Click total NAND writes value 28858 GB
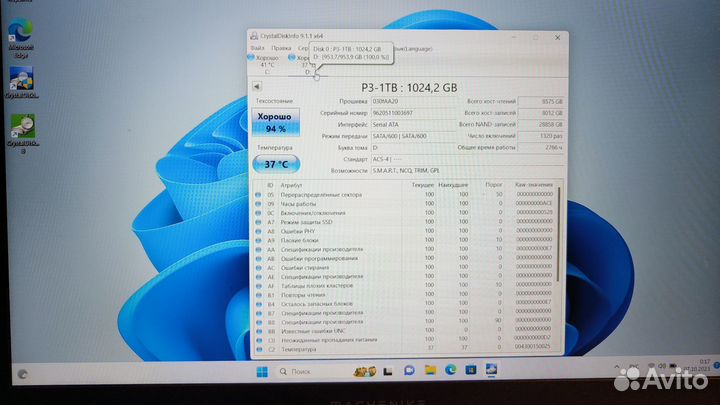The width and height of the screenshot is (720, 405). [x=541, y=124]
